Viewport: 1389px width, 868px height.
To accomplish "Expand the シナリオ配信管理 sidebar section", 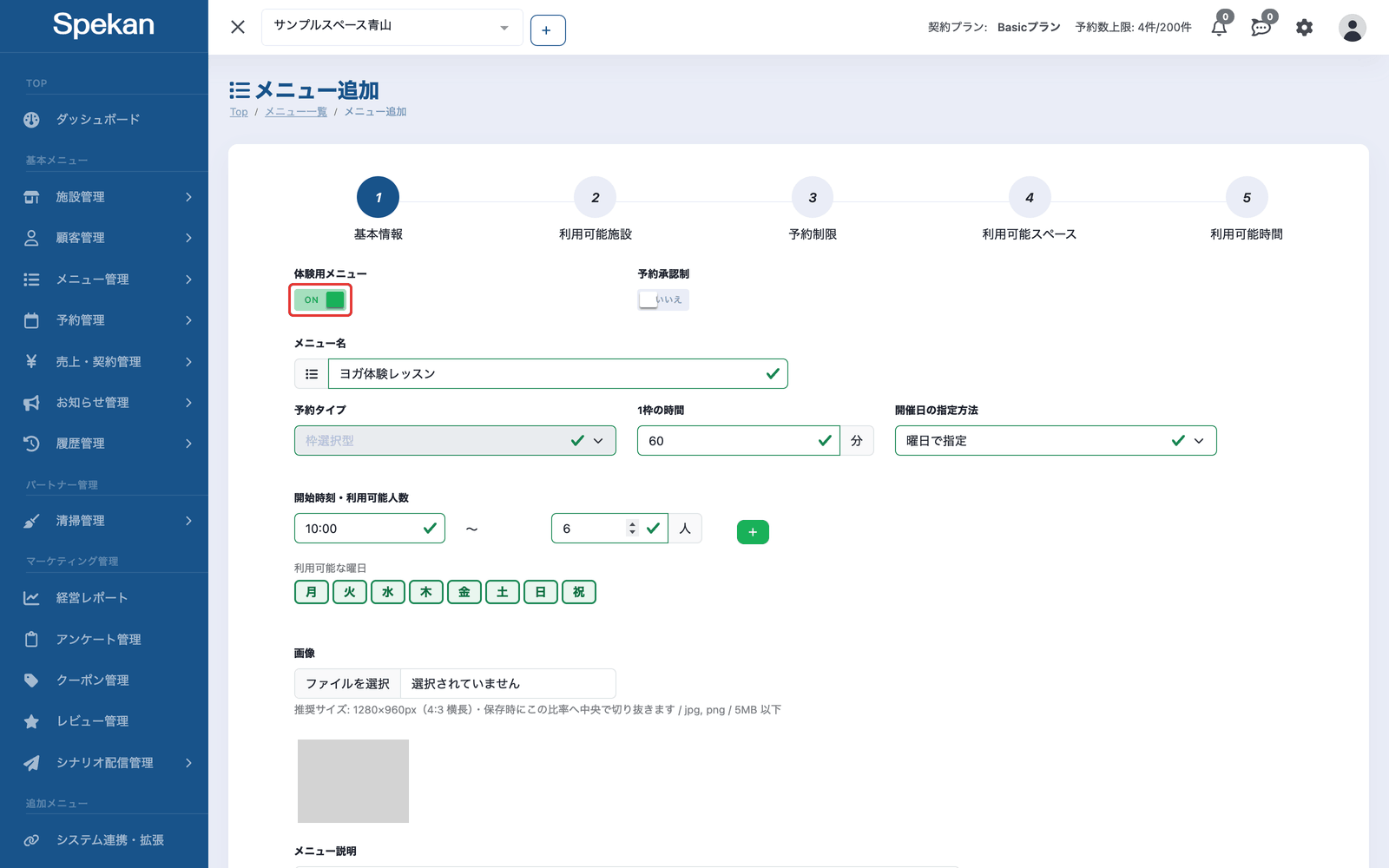I will [104, 763].
